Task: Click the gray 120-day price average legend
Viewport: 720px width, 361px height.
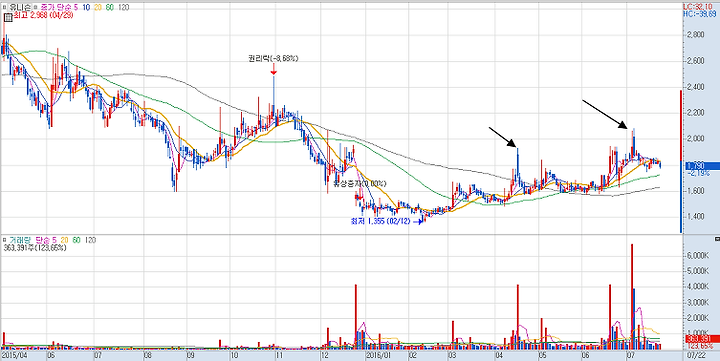Action: (x=124, y=8)
